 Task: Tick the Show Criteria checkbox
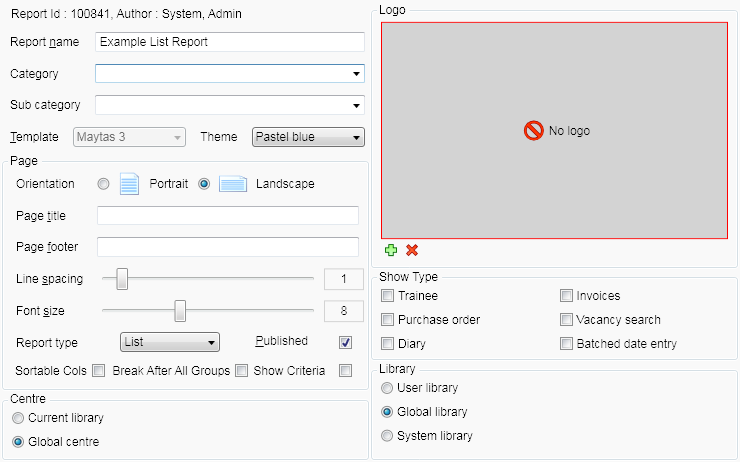pyautogui.click(x=345, y=371)
